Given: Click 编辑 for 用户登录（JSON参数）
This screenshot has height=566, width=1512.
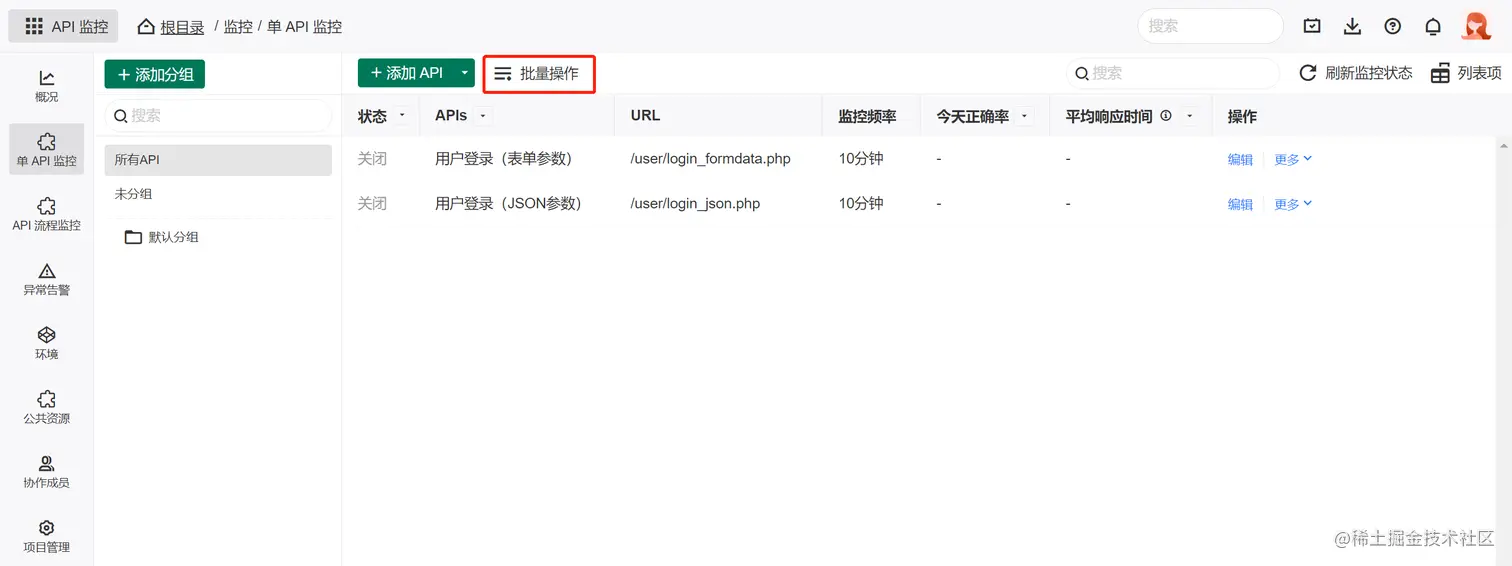Looking at the screenshot, I should (1240, 204).
